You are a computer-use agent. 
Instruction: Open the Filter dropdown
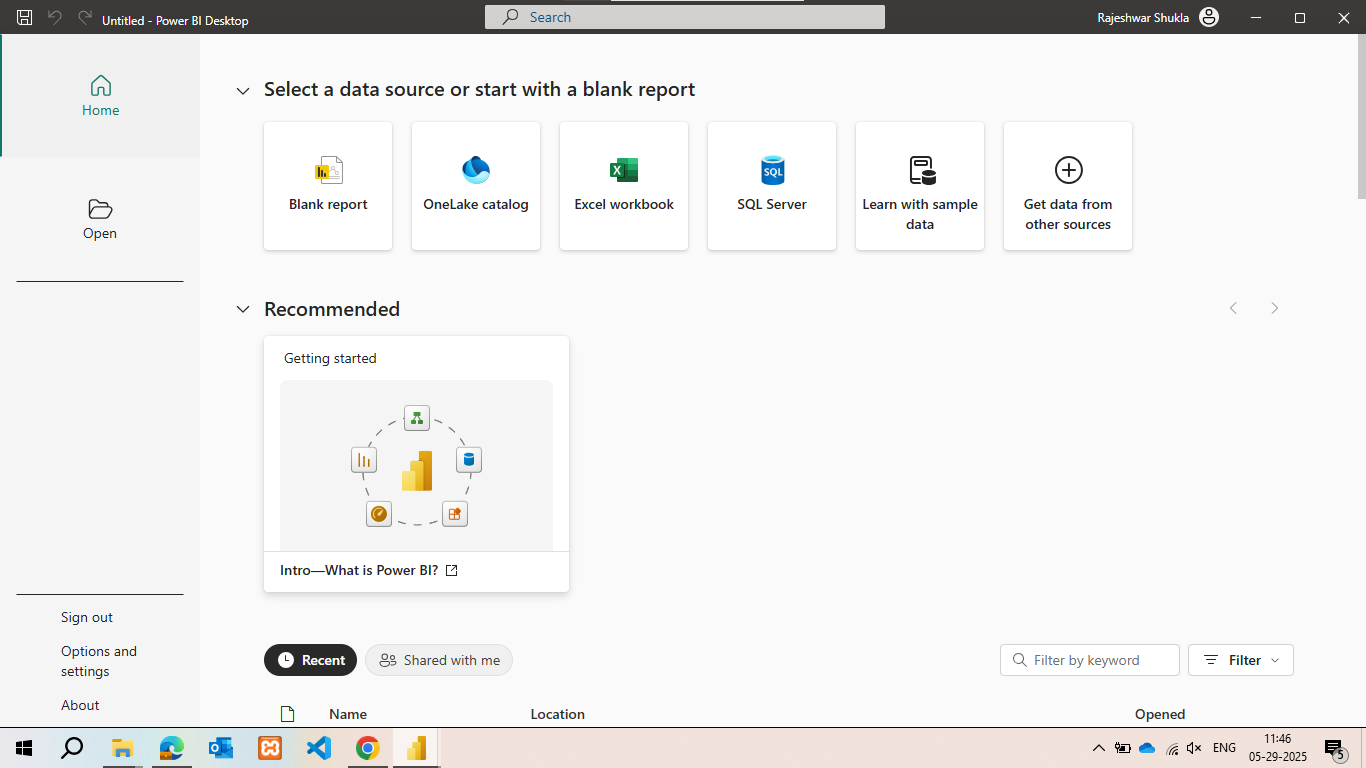click(x=1240, y=660)
